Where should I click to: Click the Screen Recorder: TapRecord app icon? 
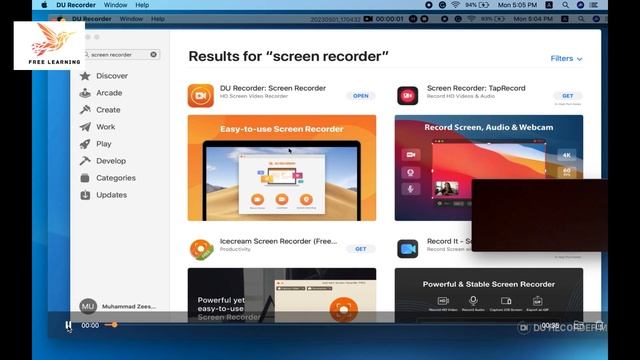[407, 96]
